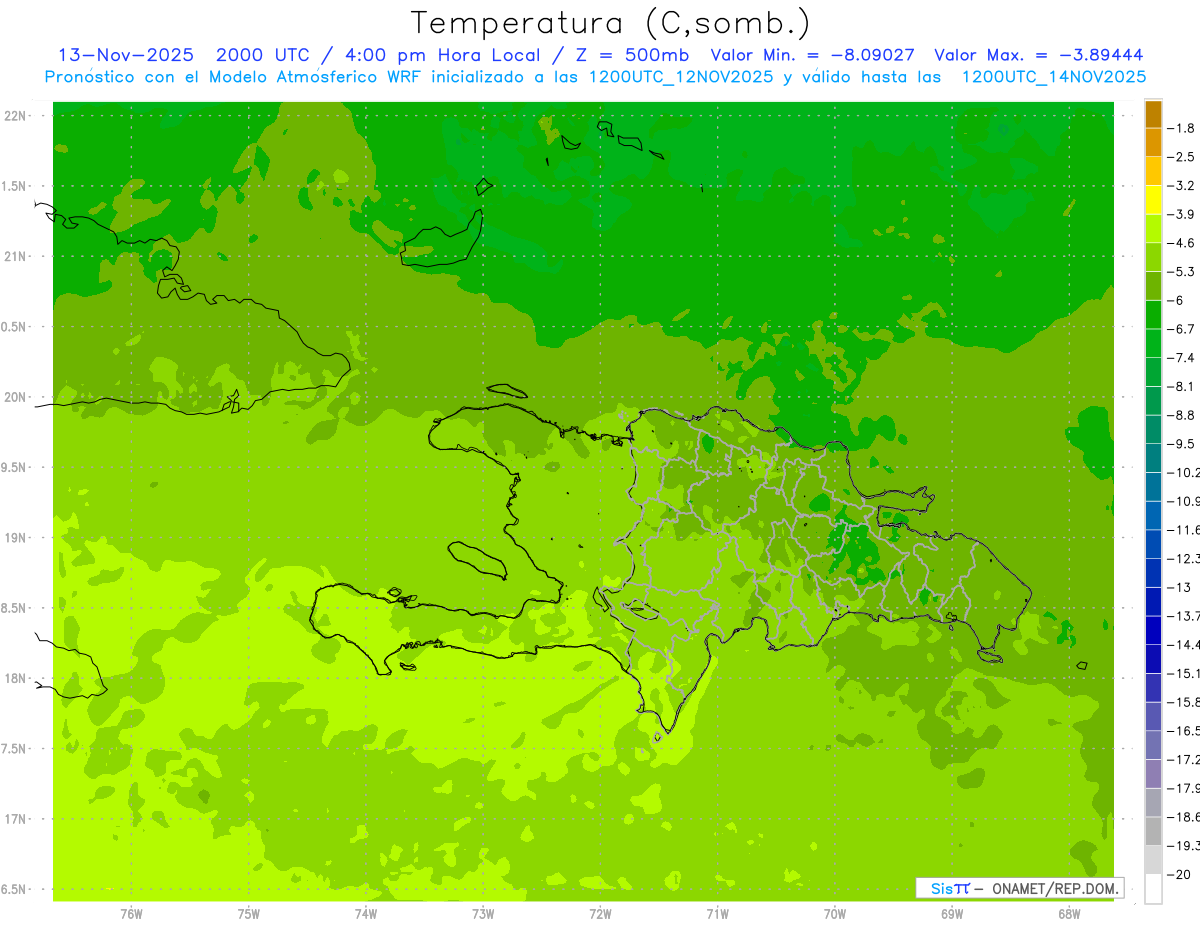Viewport: 1200px width, 927px height.
Task: Click the '72W' longitude label
Action: coord(601,914)
